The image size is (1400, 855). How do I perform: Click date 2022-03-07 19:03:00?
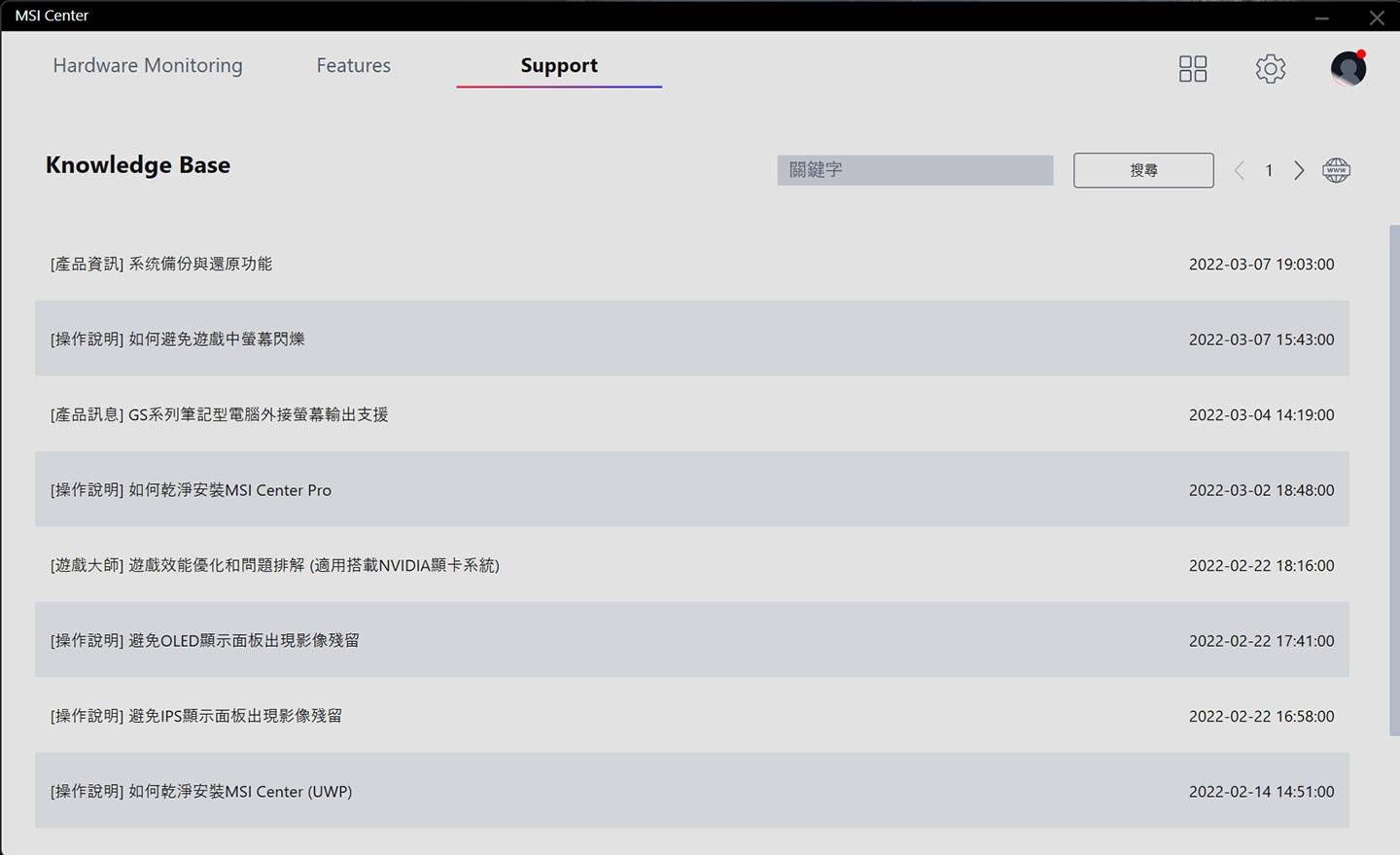coord(1261,264)
